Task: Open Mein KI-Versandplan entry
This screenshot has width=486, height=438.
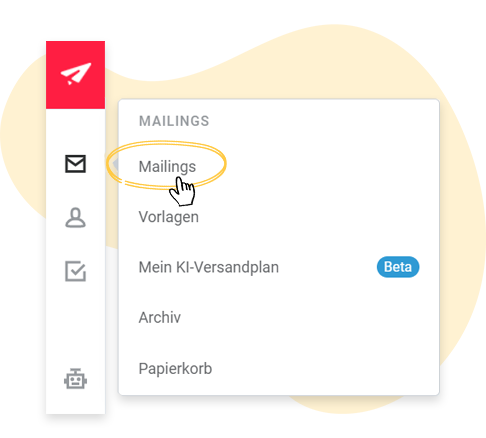Action: [x=209, y=267]
